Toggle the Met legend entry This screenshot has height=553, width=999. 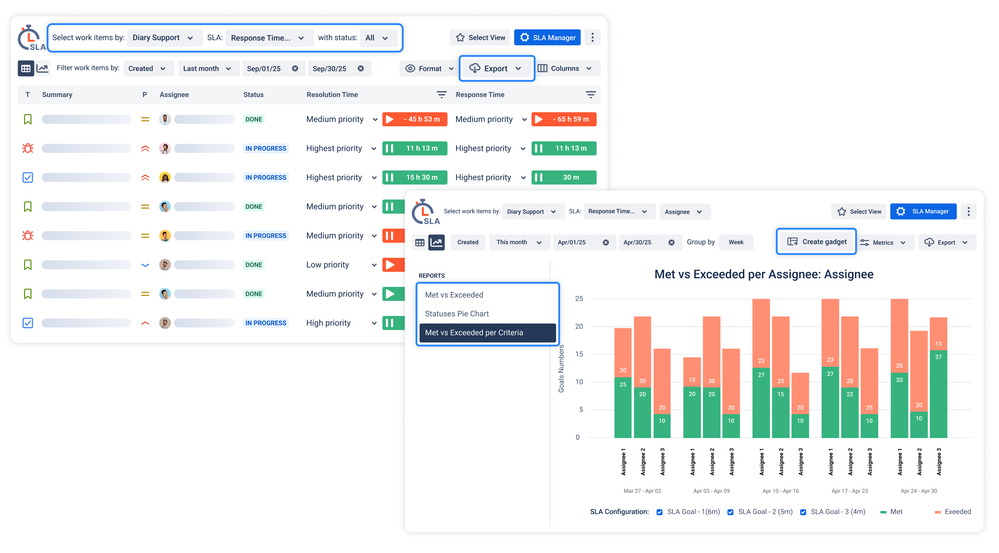coord(891,512)
